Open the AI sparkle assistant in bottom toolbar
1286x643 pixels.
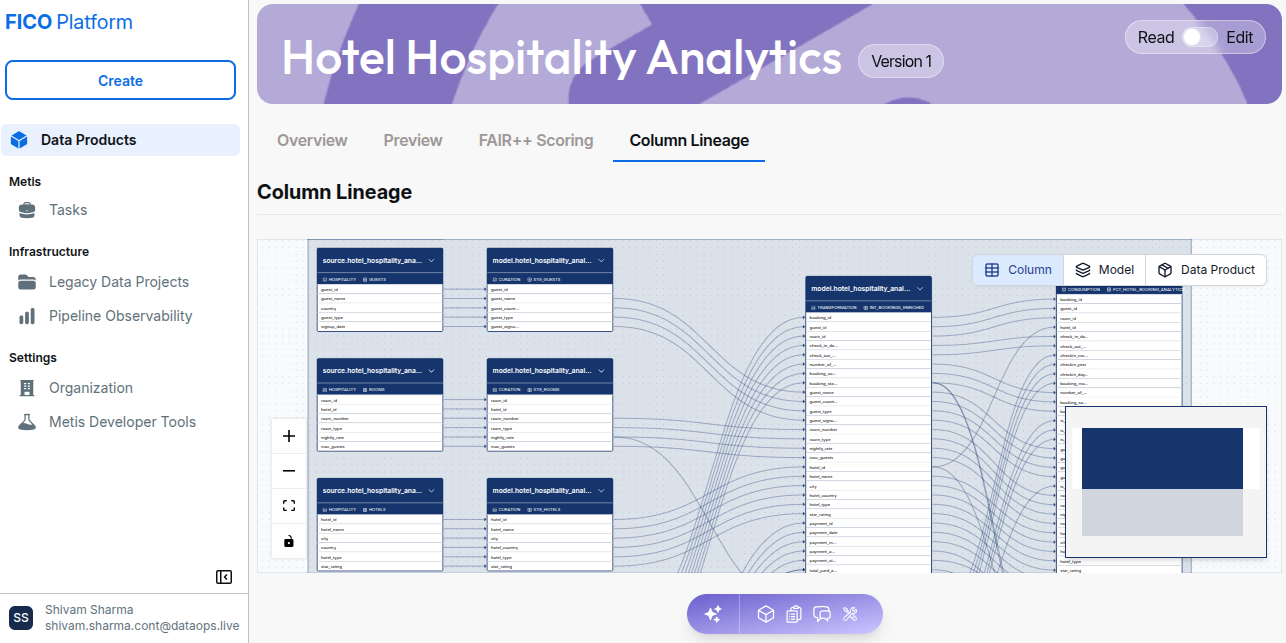point(713,614)
